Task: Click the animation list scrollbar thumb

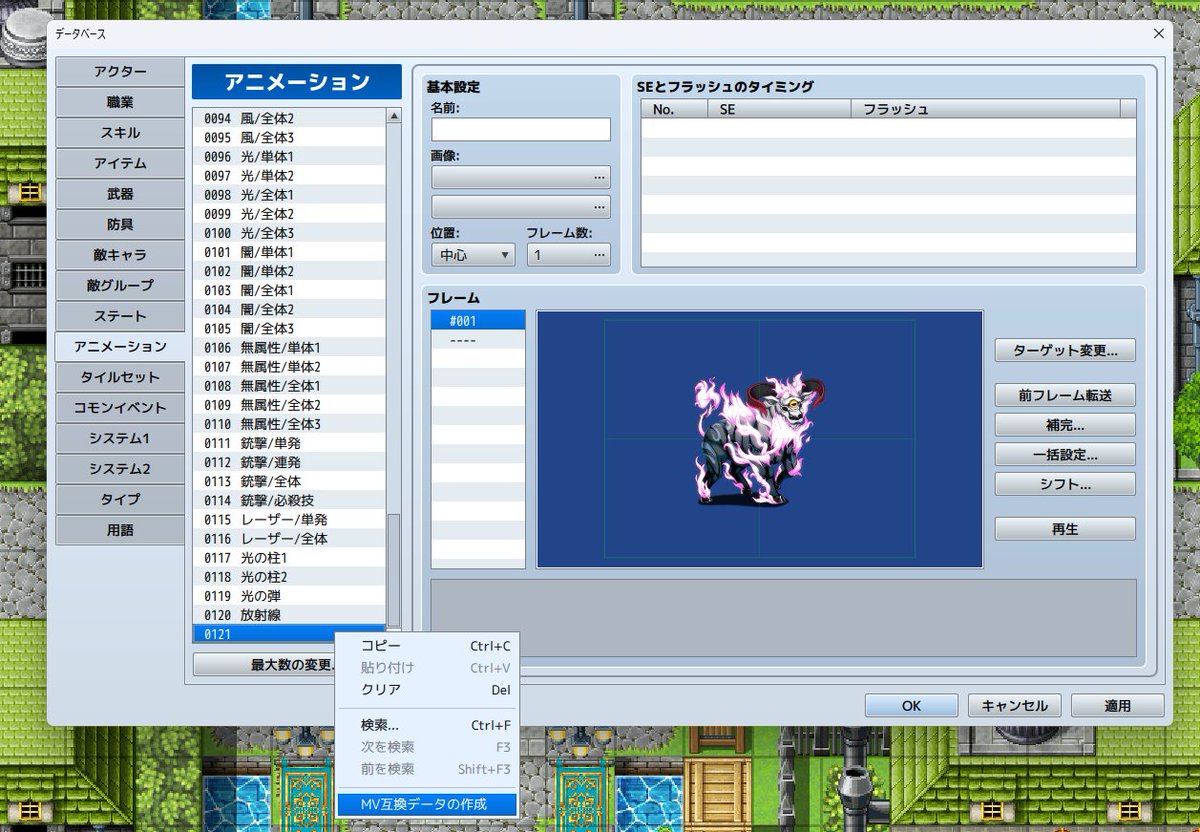Action: (x=394, y=570)
